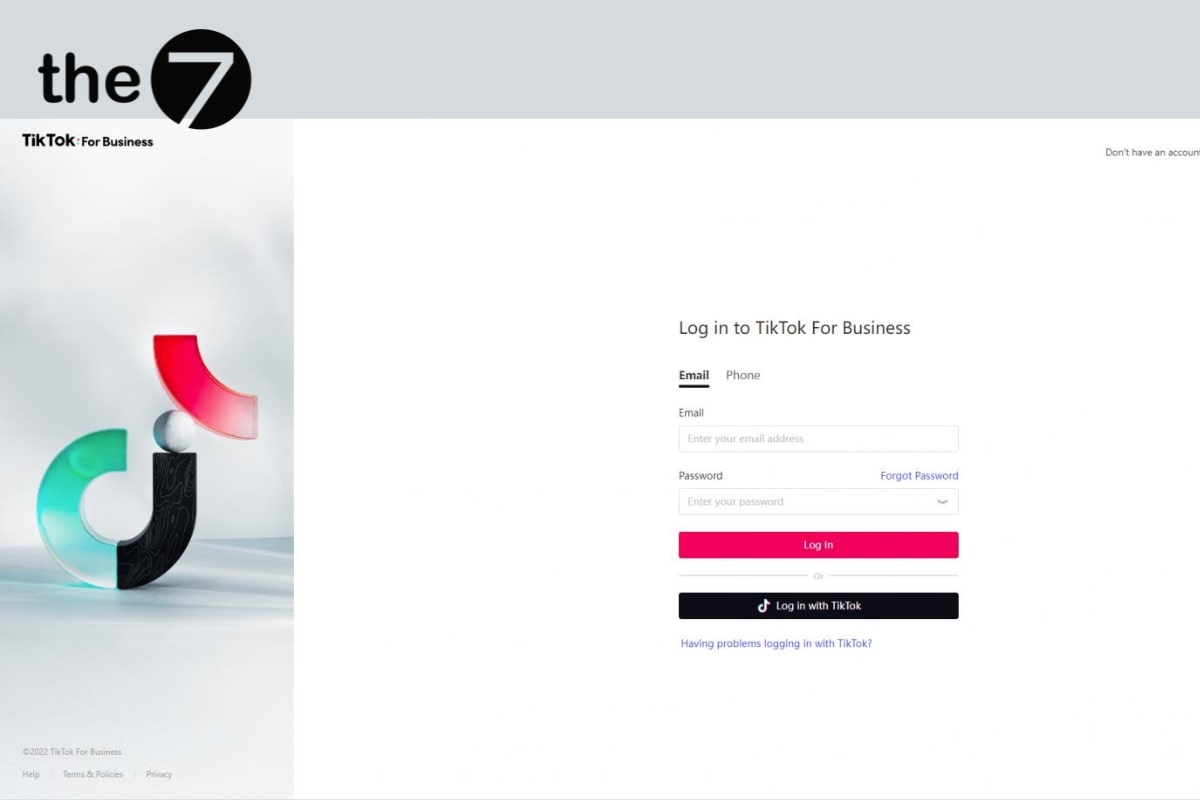Open the Help footer link
This screenshot has height=800, width=1200.
tap(31, 774)
